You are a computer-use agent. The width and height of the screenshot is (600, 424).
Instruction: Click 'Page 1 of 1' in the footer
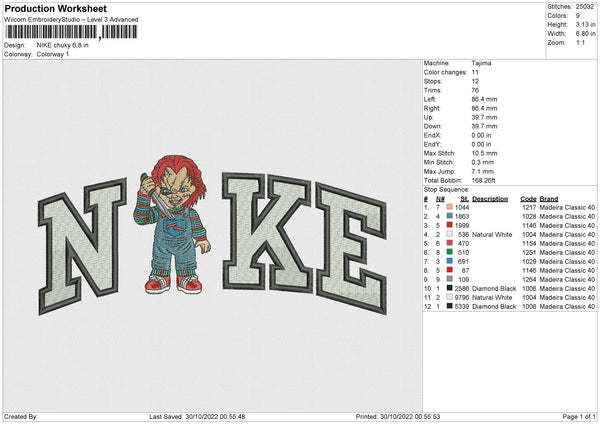(579, 416)
